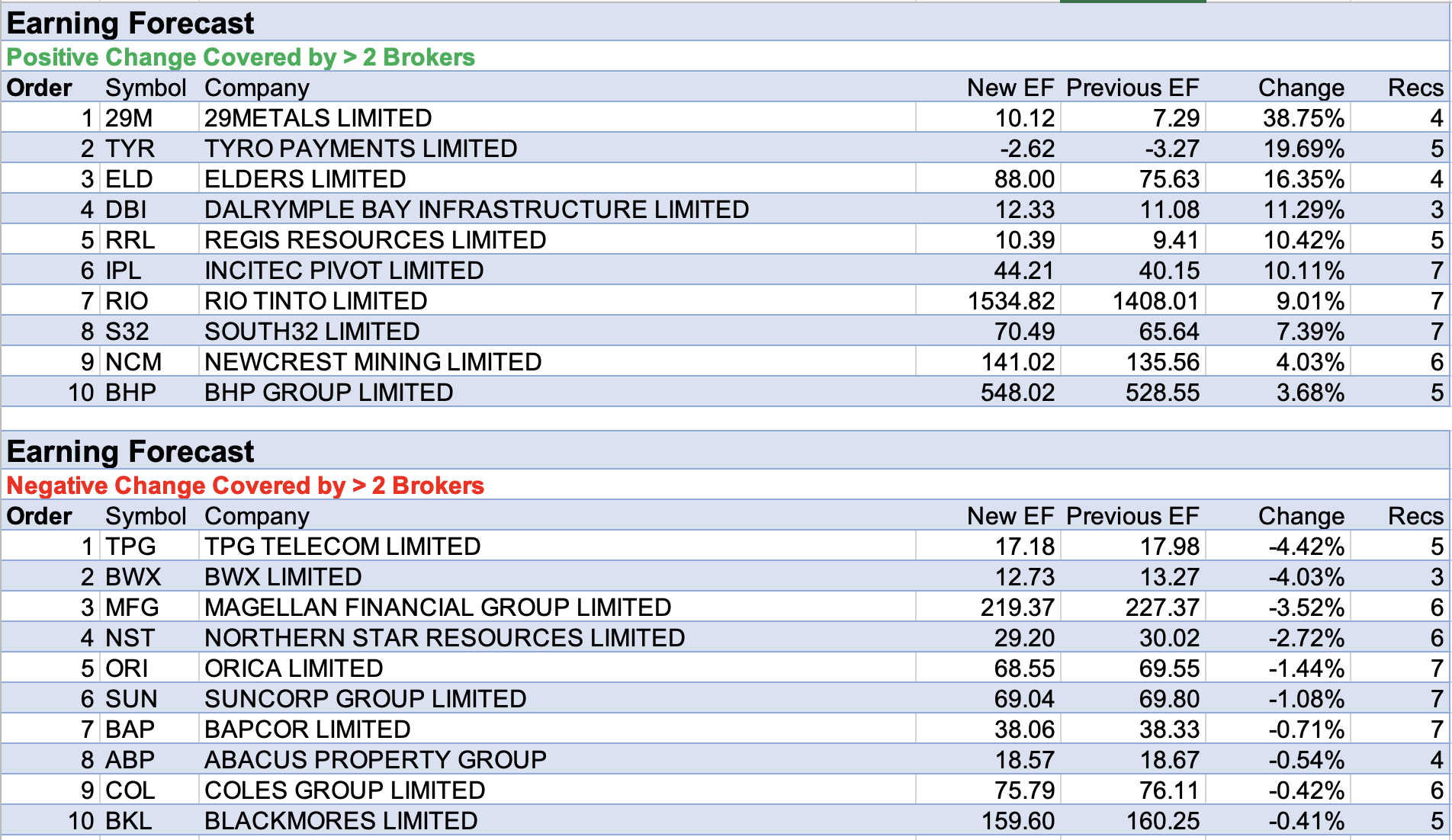Select the TYR symbol cell

coord(130,149)
